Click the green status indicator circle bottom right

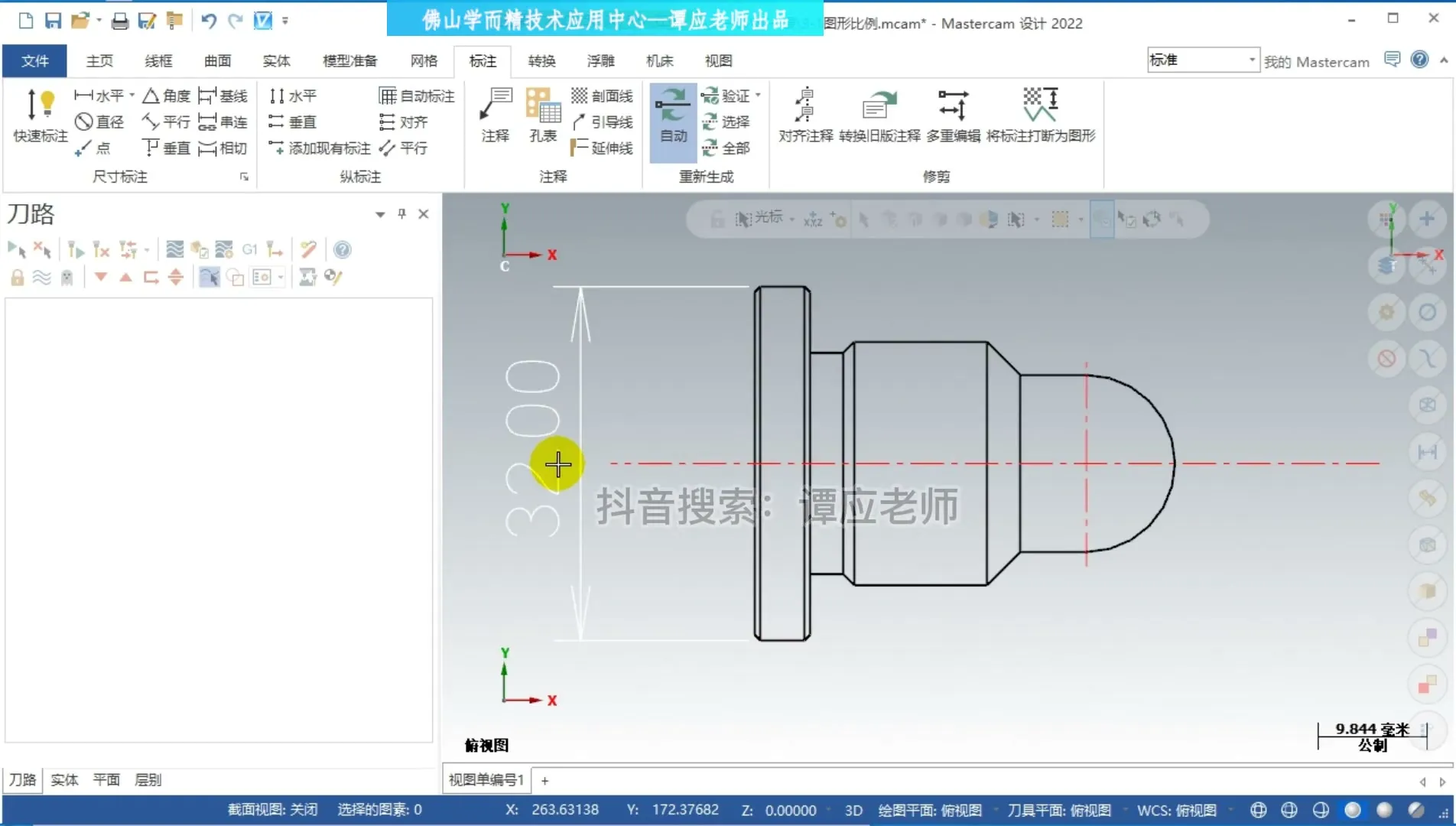[x=1354, y=809]
